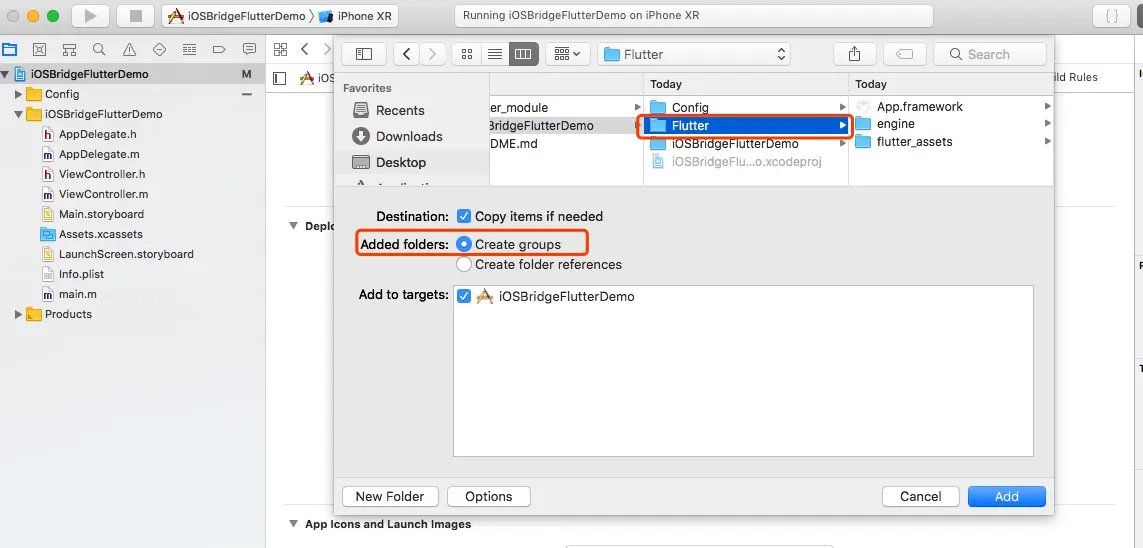Click the Options button
Viewport: 1143px width, 548px height.
[488, 496]
